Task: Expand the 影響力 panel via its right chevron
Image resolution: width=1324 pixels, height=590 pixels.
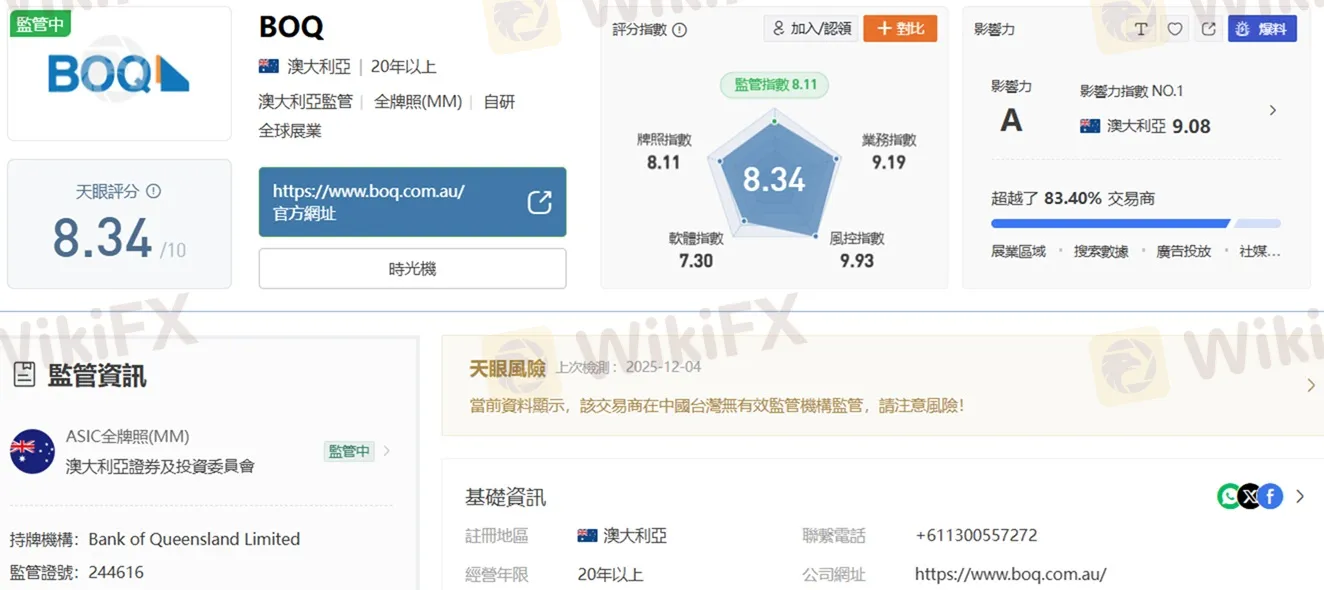Action: (x=1272, y=111)
